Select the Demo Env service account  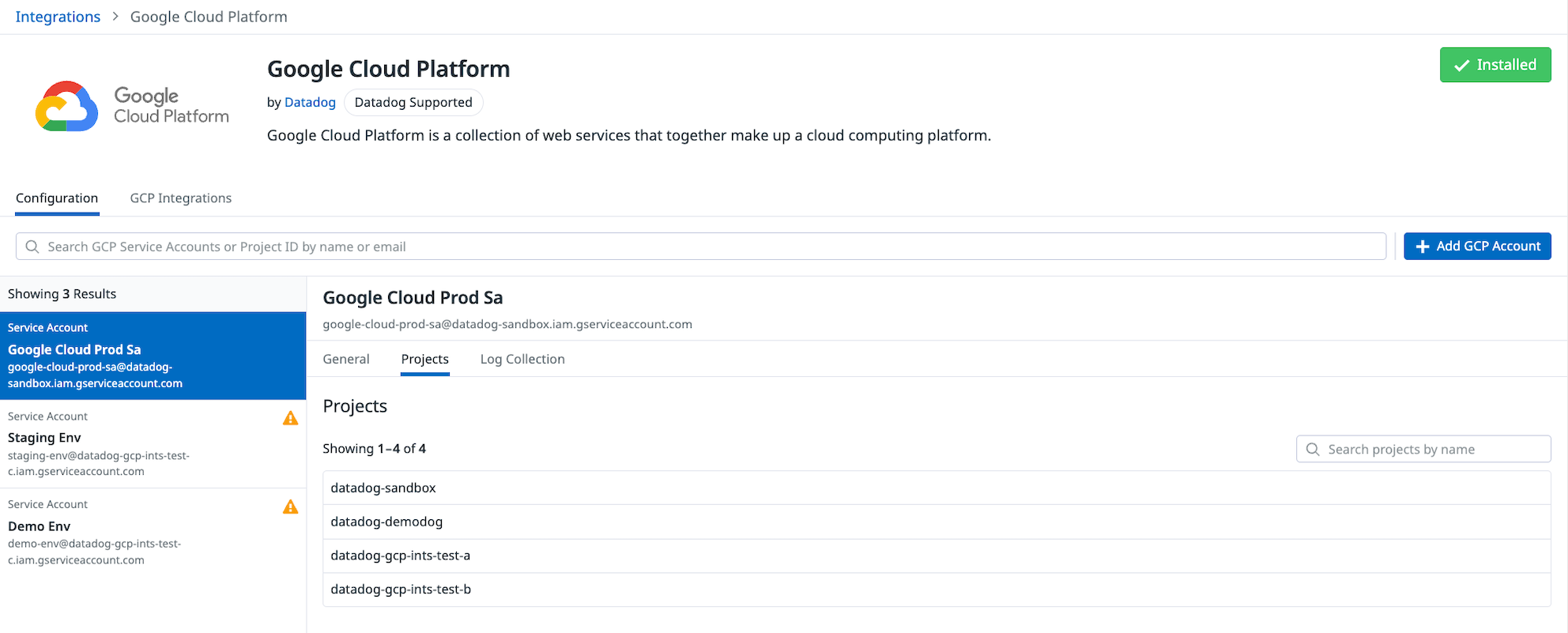[119, 531]
